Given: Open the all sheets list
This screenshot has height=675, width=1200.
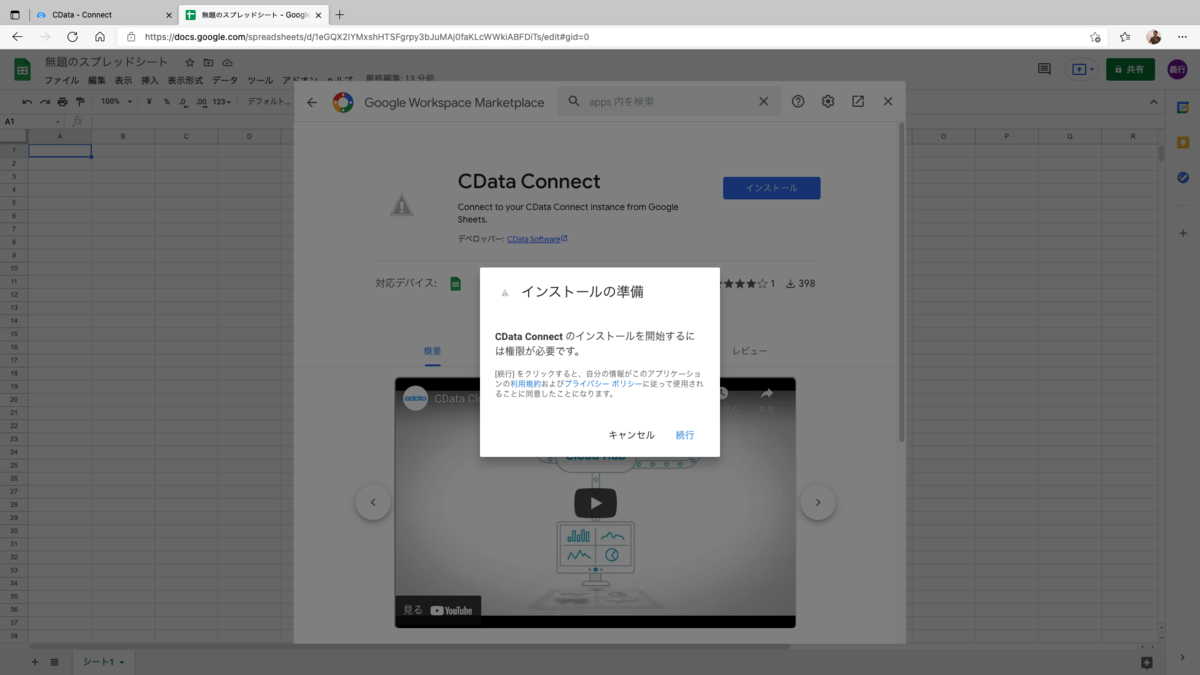Looking at the screenshot, I should tap(55, 662).
